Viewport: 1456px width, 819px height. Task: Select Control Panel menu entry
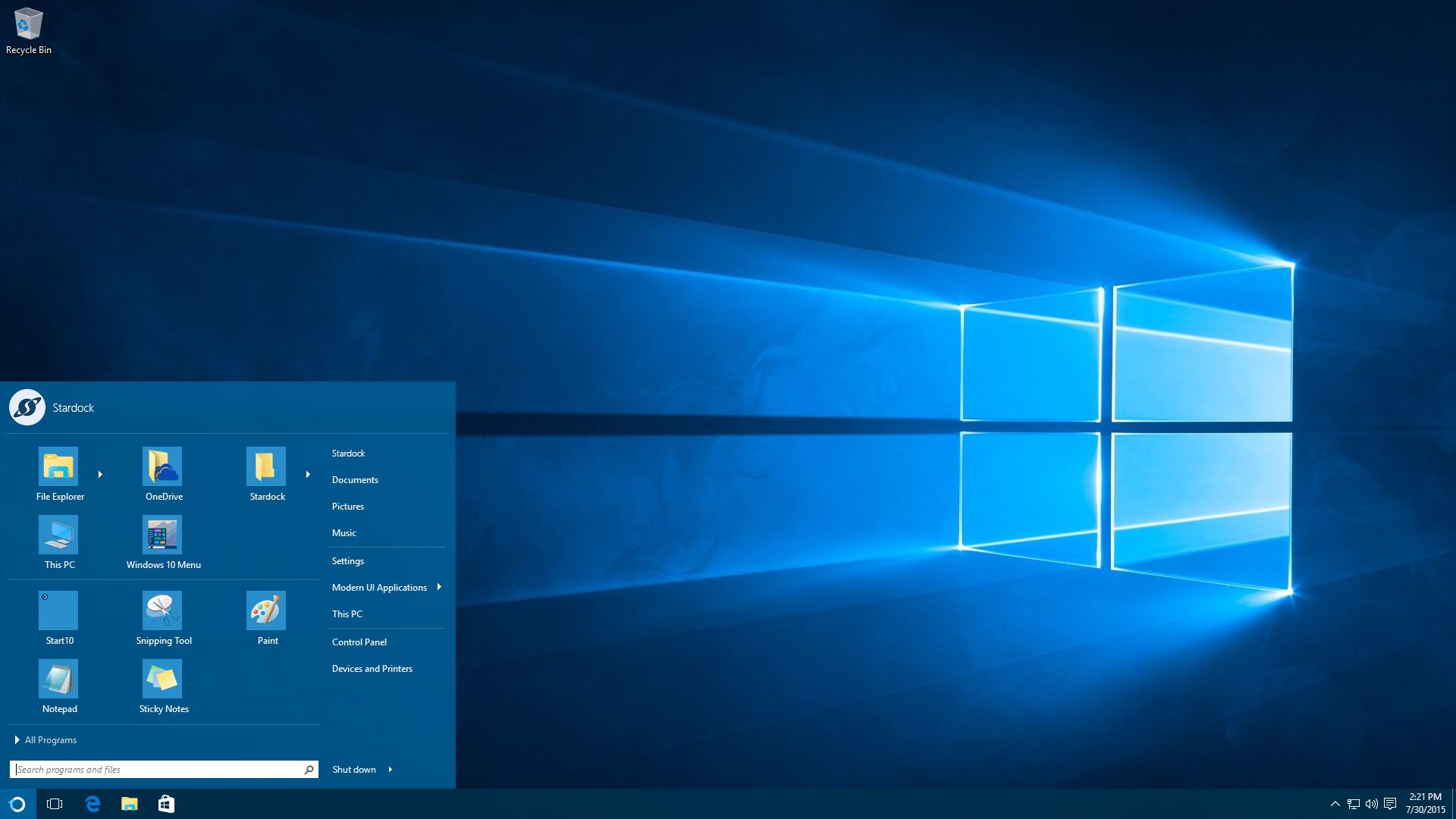[359, 642]
